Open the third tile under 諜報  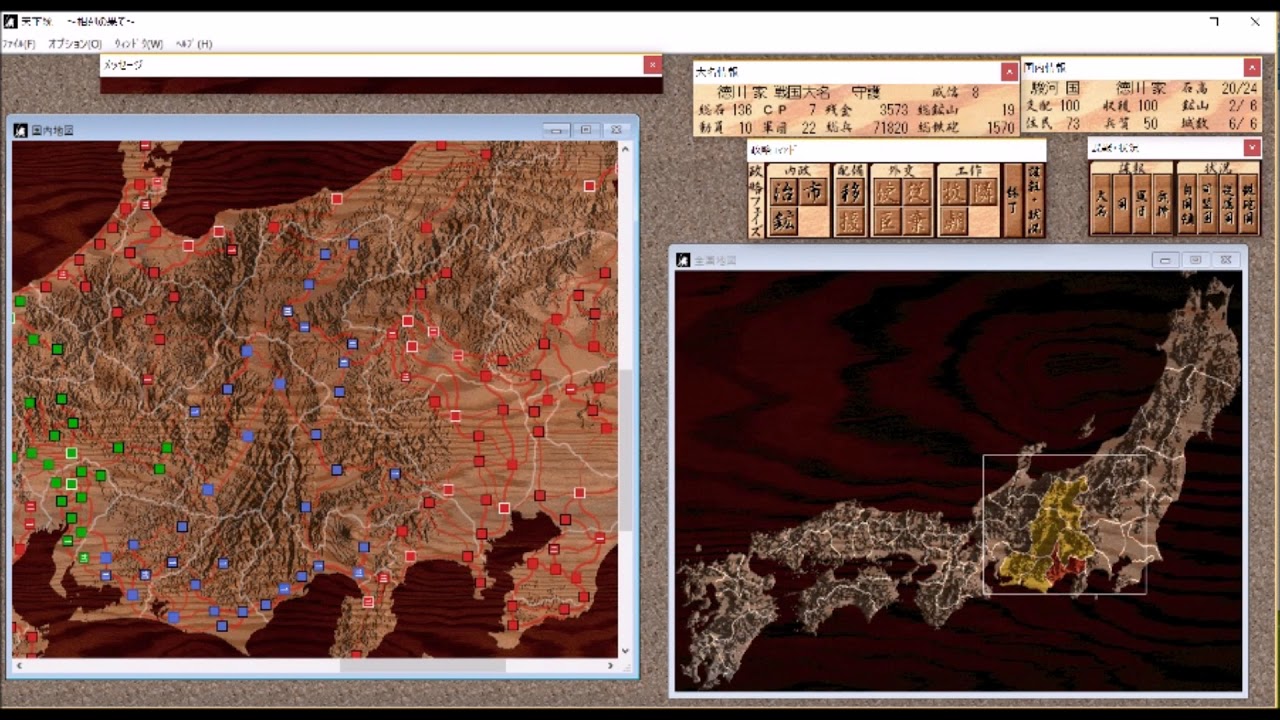(1142, 205)
